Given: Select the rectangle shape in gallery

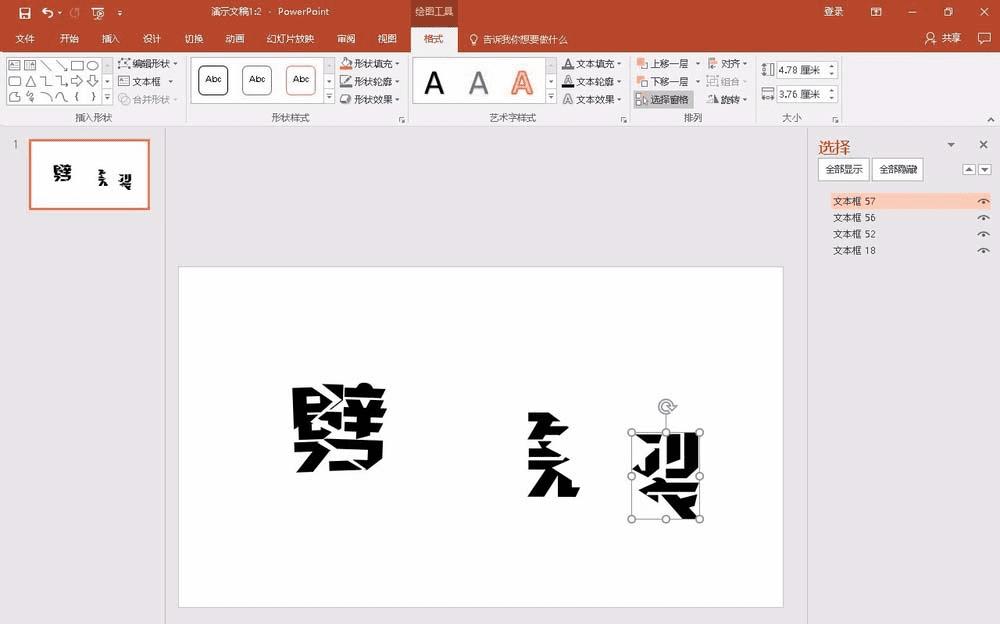Looking at the screenshot, I should click(x=77, y=65).
